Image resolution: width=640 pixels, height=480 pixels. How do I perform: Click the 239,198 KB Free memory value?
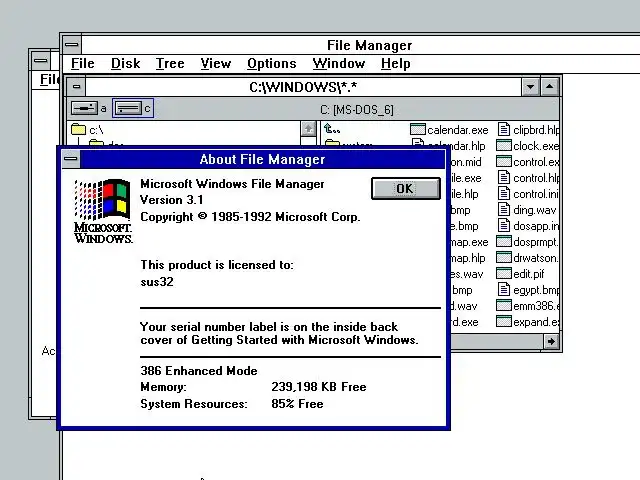319,387
